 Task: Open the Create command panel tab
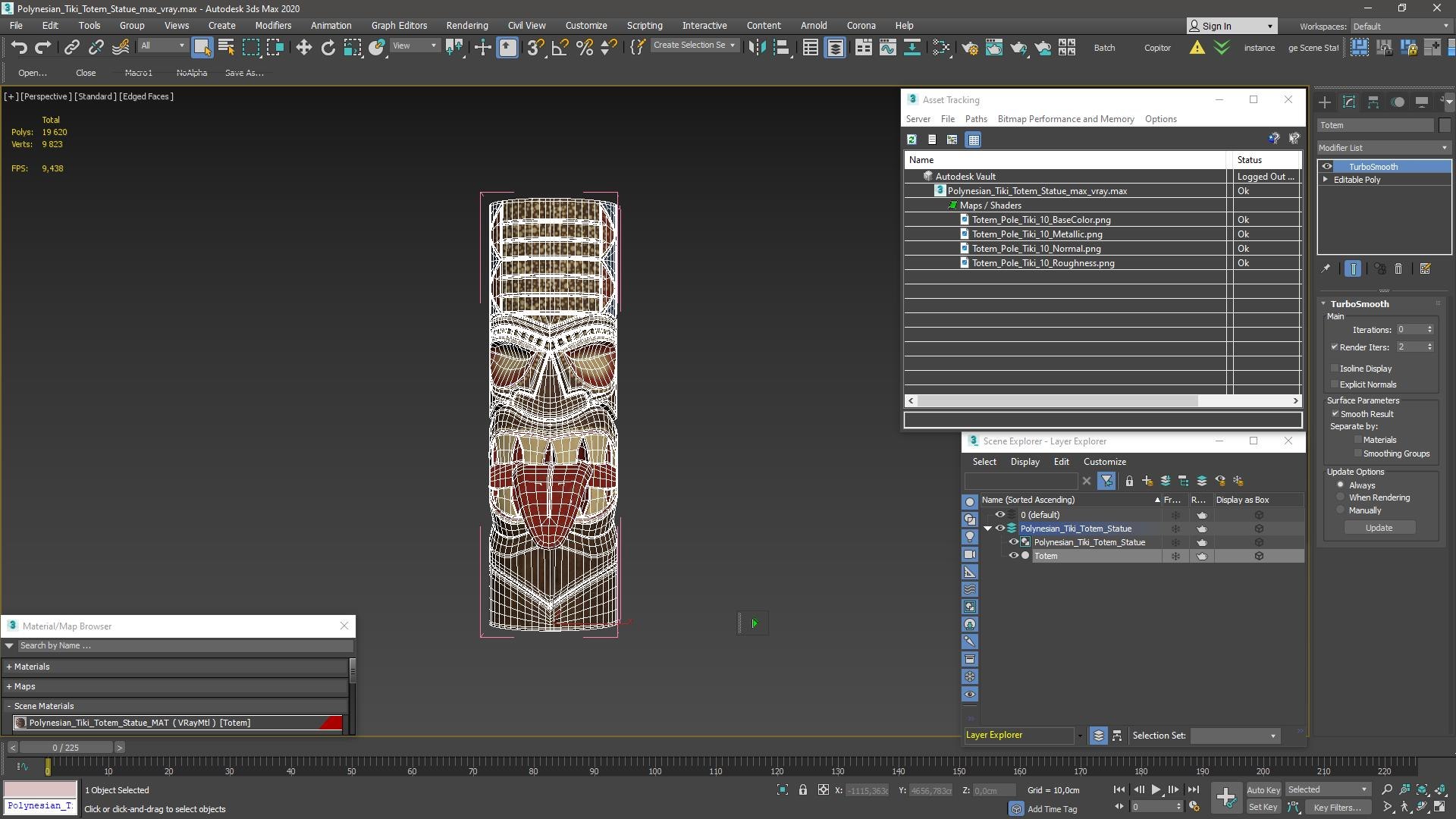tap(1325, 102)
